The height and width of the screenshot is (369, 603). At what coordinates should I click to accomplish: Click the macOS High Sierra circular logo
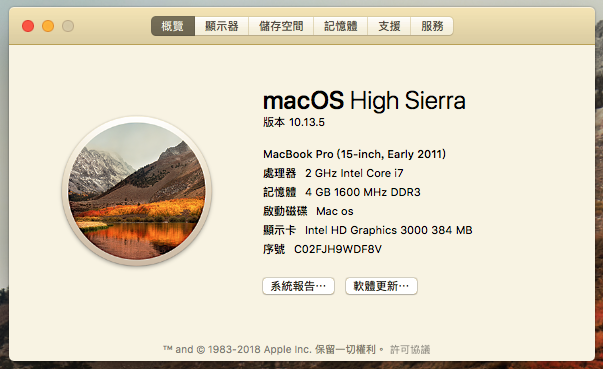pos(137,191)
